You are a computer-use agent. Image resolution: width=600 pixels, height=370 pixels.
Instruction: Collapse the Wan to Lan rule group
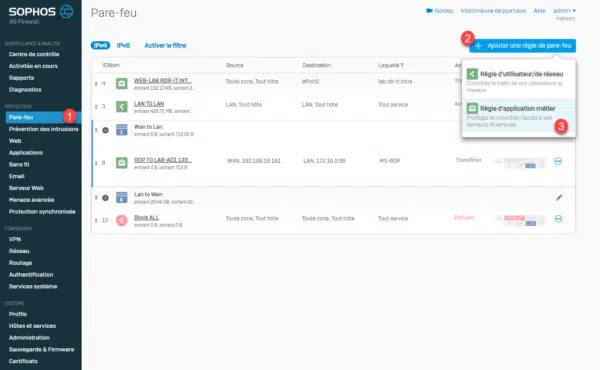[106, 130]
